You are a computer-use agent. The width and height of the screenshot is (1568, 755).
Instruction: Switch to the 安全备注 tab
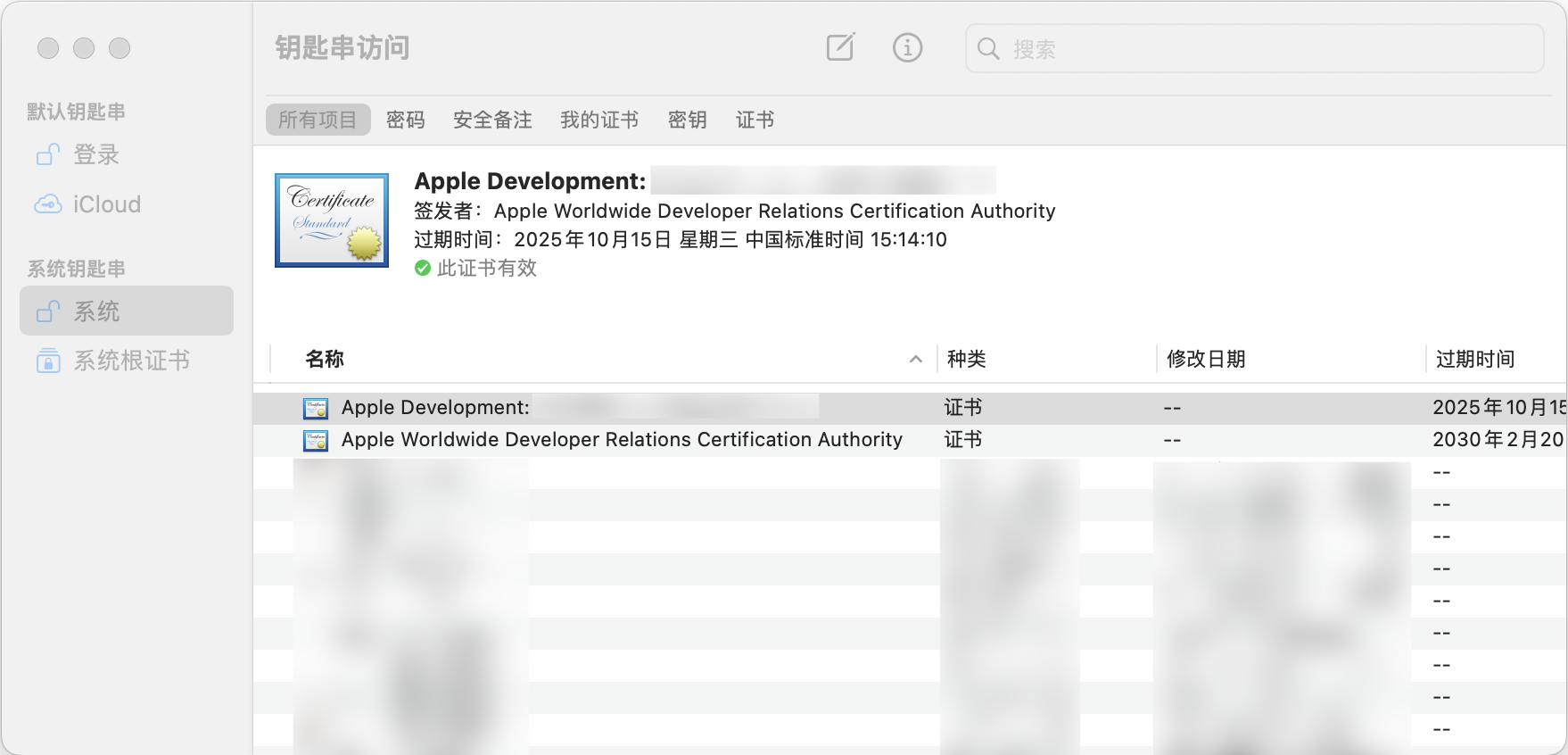point(492,120)
